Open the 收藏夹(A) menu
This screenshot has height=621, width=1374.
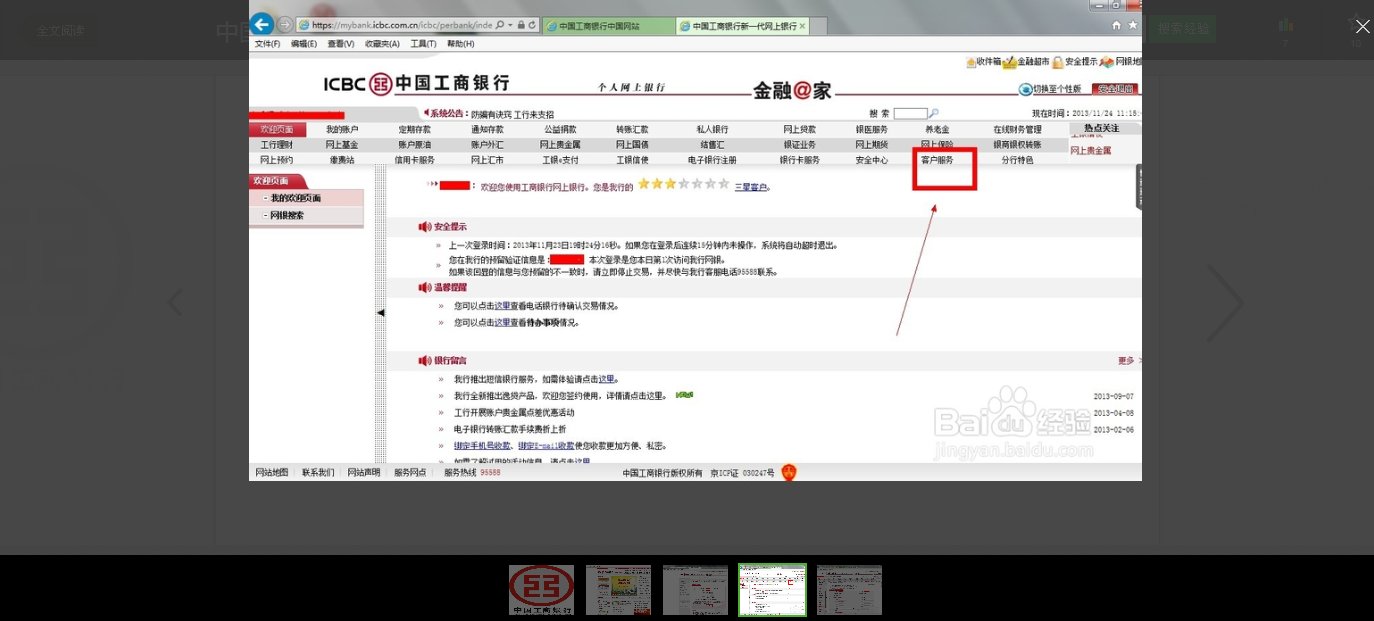click(382, 44)
